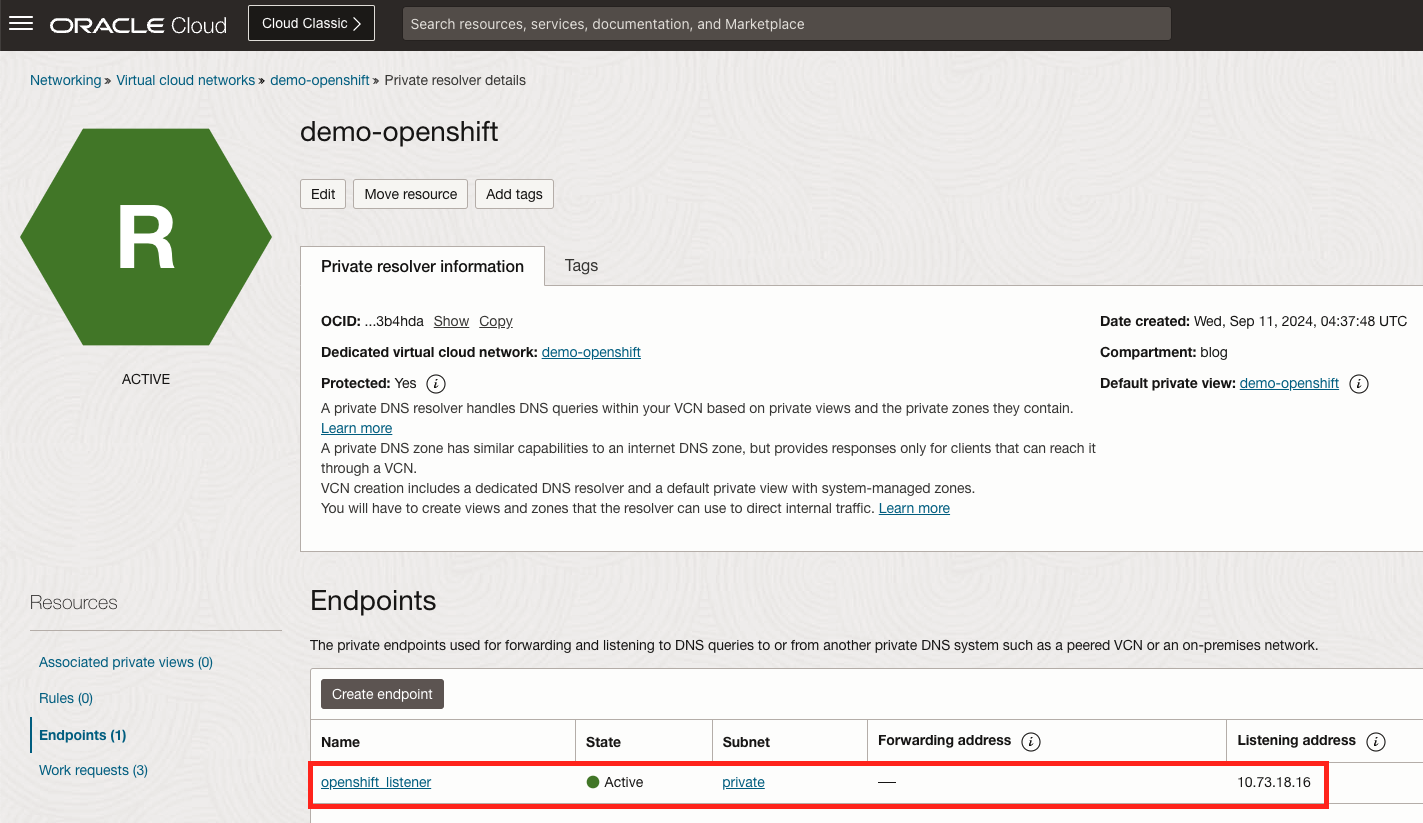This screenshot has height=823, width=1423.
Task: Open the dedicated virtual cloud network link
Action: click(x=591, y=352)
